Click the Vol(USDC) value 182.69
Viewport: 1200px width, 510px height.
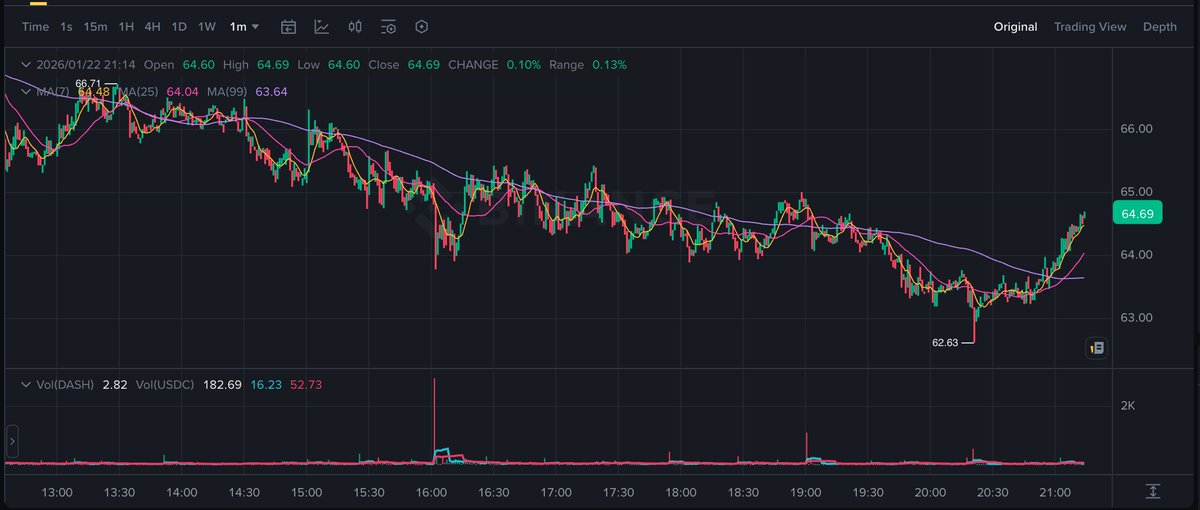tap(221, 384)
